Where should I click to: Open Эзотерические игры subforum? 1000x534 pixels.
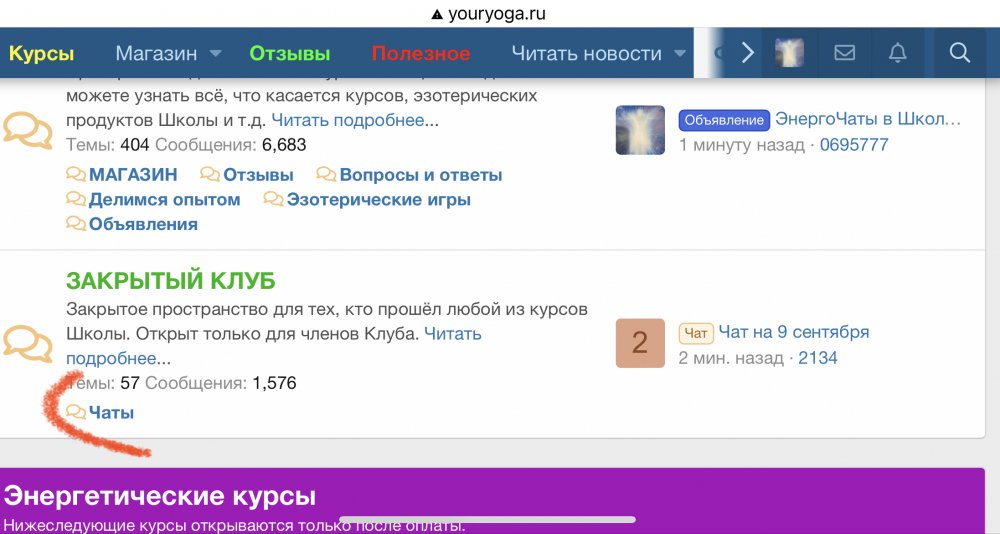tap(378, 199)
